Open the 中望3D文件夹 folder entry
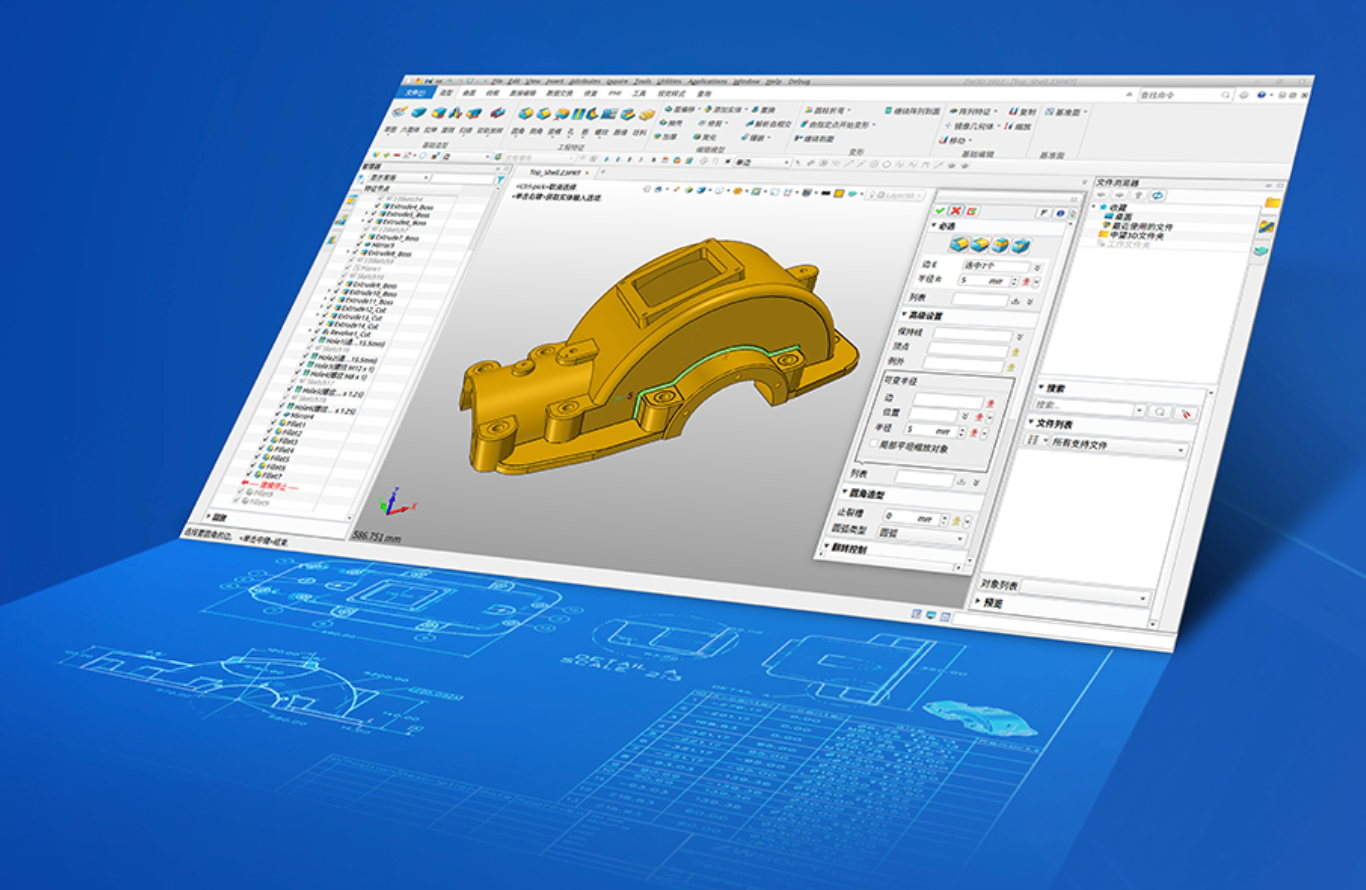 tap(1135, 236)
